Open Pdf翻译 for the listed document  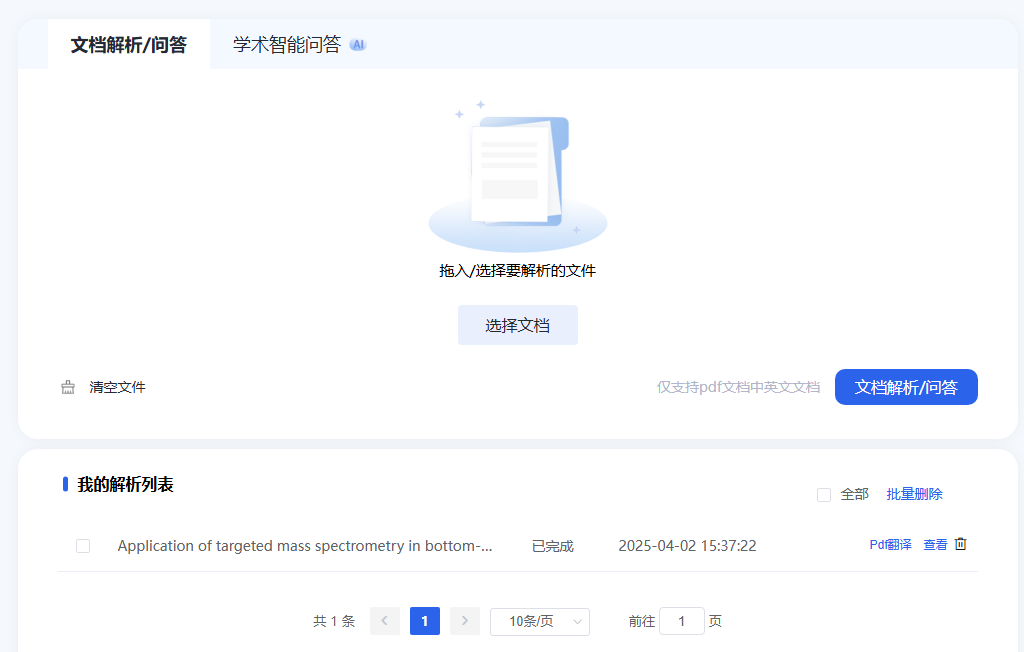point(890,545)
